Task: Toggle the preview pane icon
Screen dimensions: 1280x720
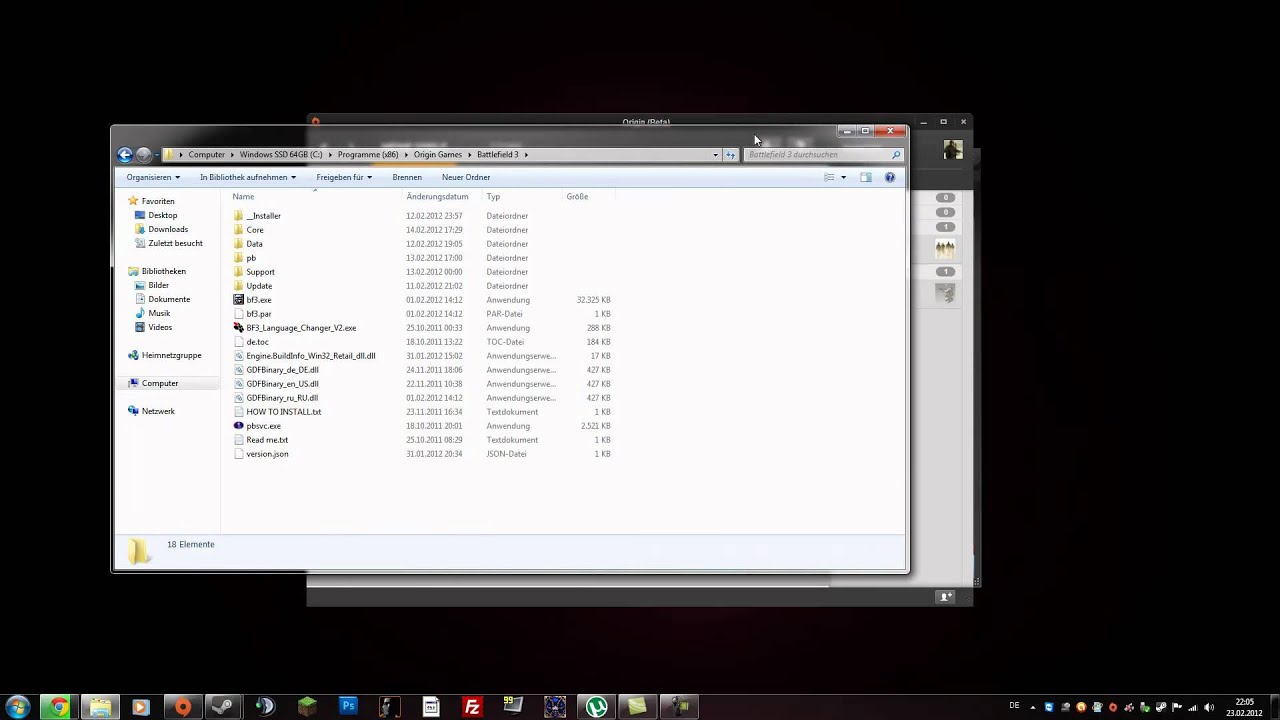Action: [866, 177]
